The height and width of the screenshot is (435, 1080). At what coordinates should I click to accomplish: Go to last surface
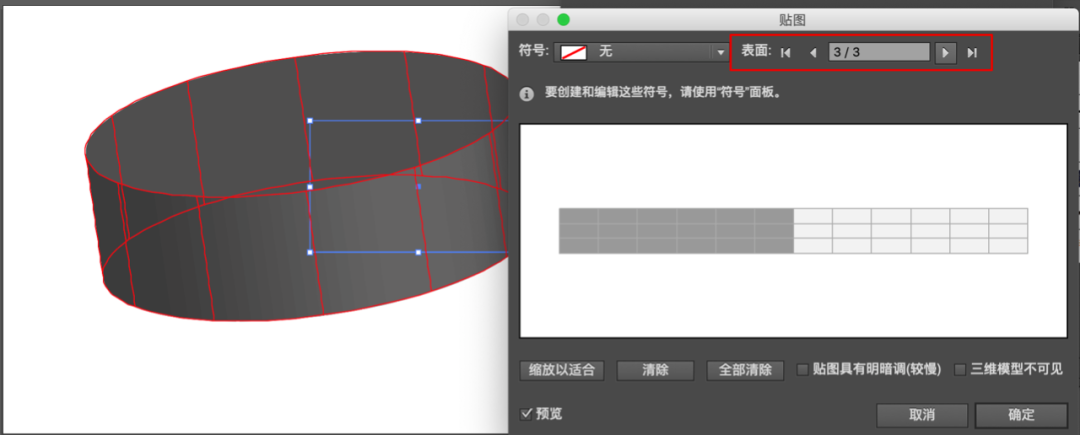pyautogui.click(x=972, y=52)
